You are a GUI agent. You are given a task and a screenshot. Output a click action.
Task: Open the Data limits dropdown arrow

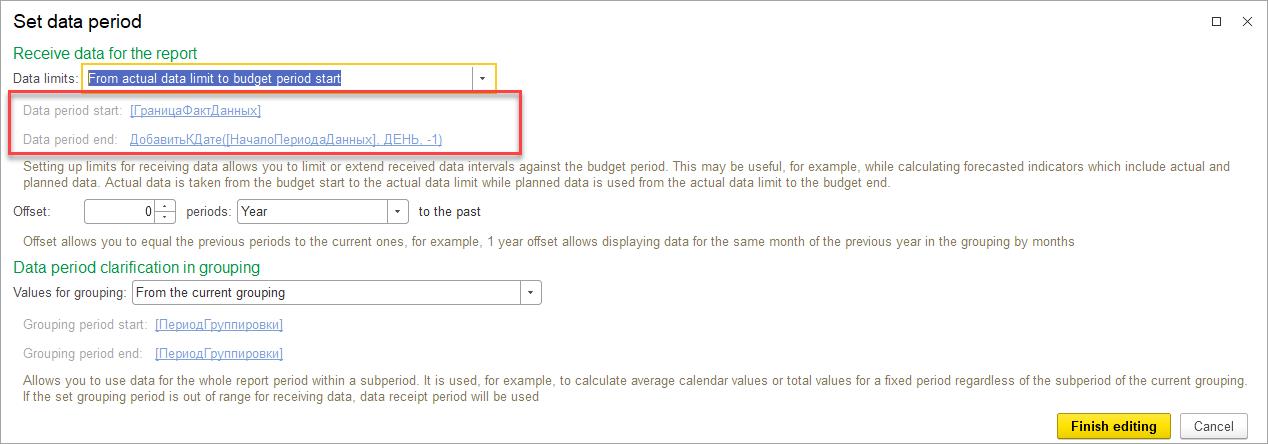click(482, 78)
